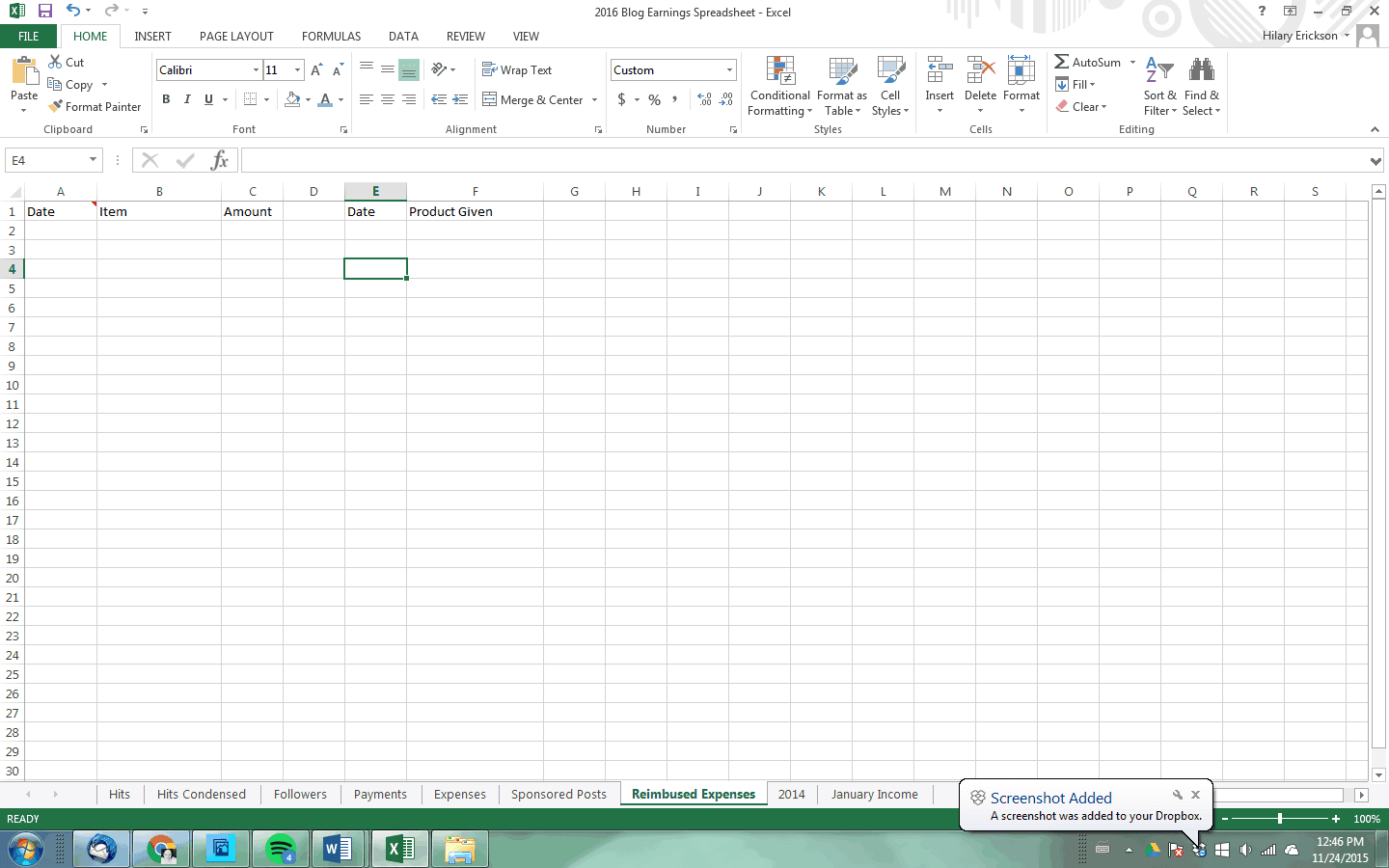1389x868 pixels.
Task: Expand the Merge & Center dropdown arrow
Action: [x=594, y=99]
